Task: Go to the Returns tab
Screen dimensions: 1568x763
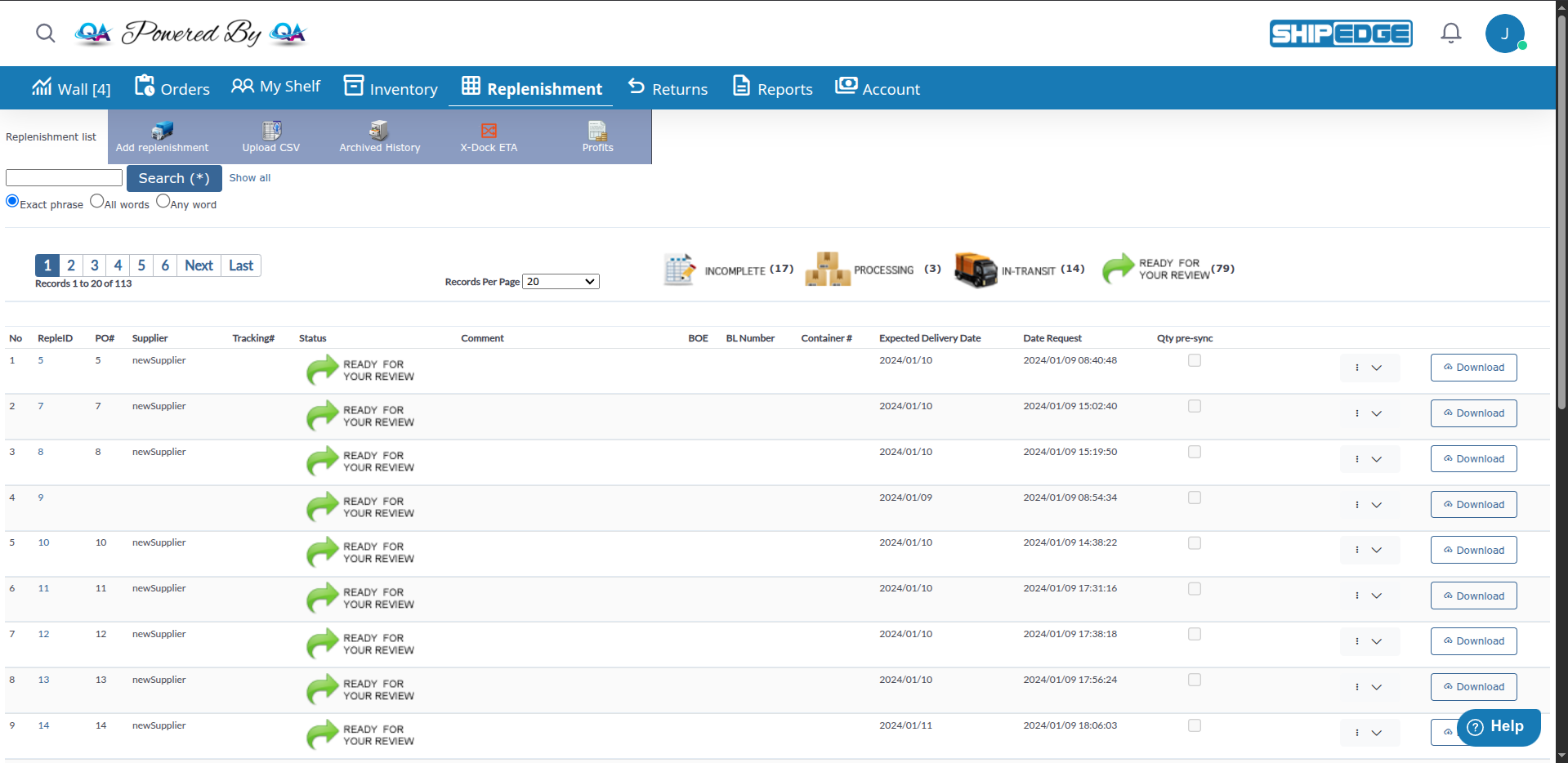Action: point(668,88)
